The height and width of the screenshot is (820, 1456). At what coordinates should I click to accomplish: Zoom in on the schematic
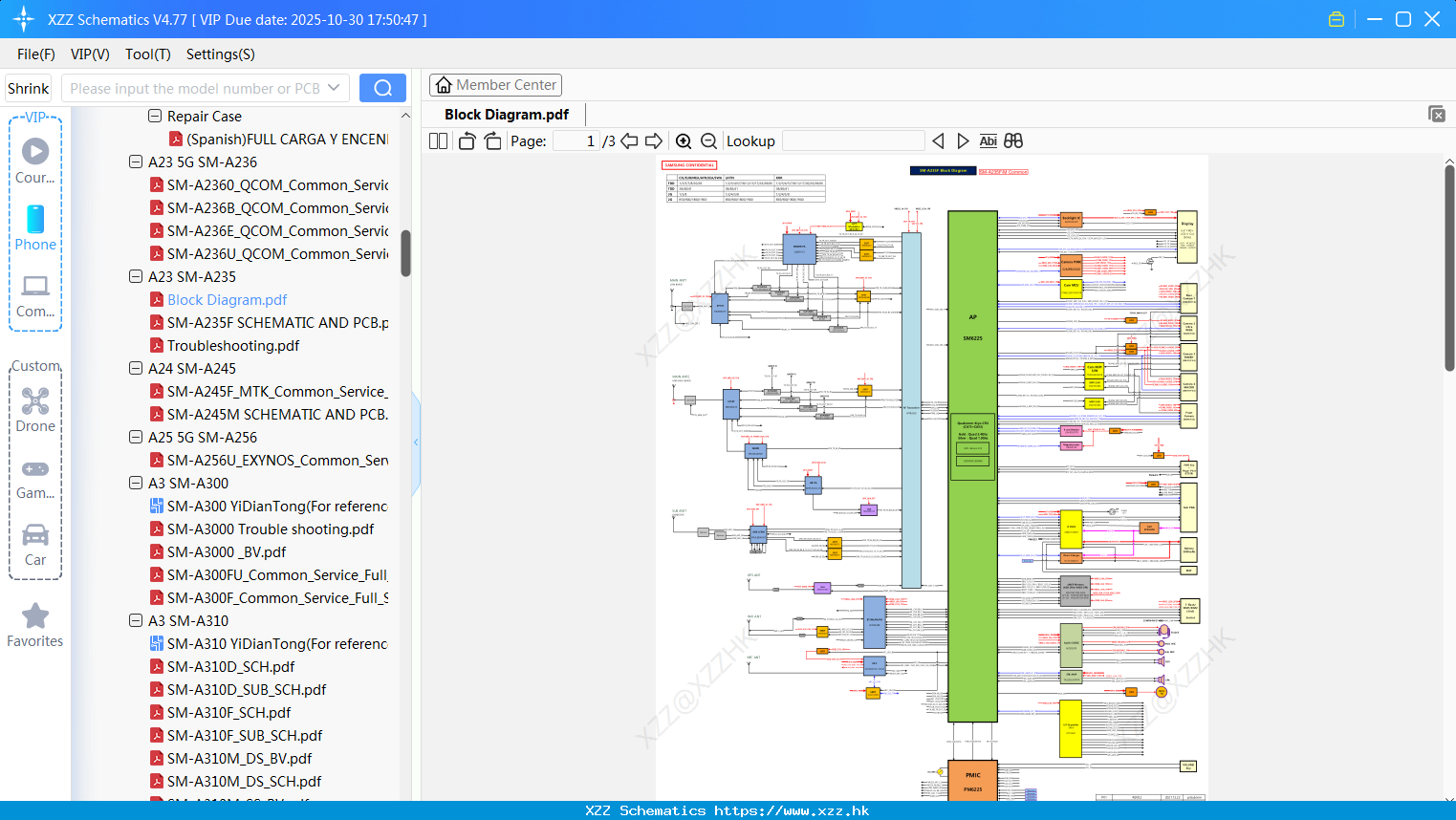[x=684, y=140]
